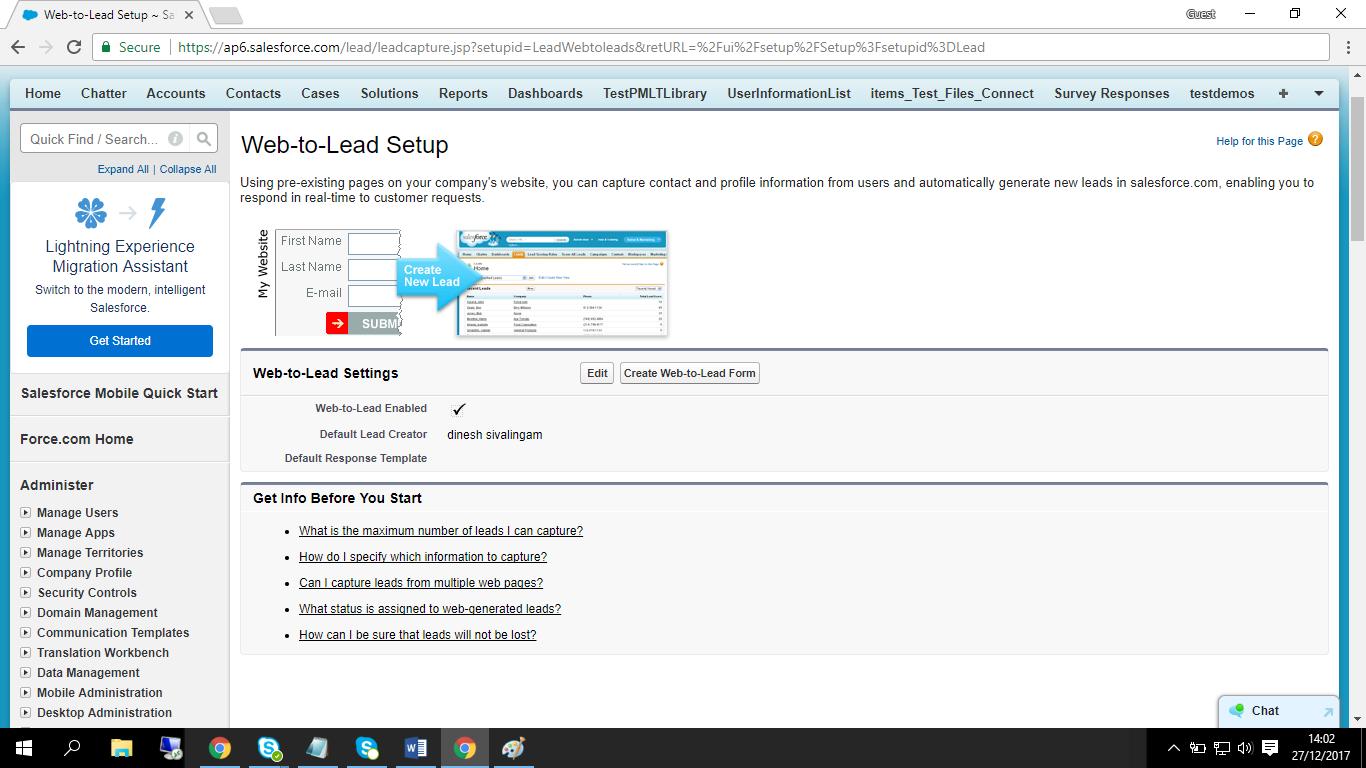This screenshot has width=1366, height=768.
Task: Click the blue Get Started button
Action: click(120, 341)
